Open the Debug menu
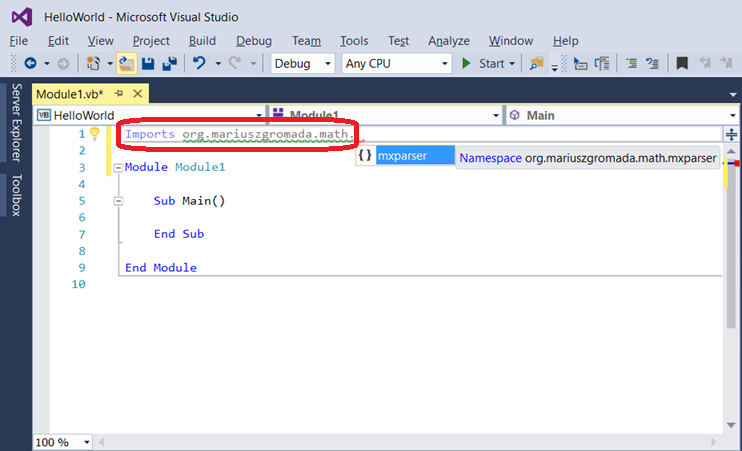The width and height of the screenshot is (742, 451). tap(254, 41)
